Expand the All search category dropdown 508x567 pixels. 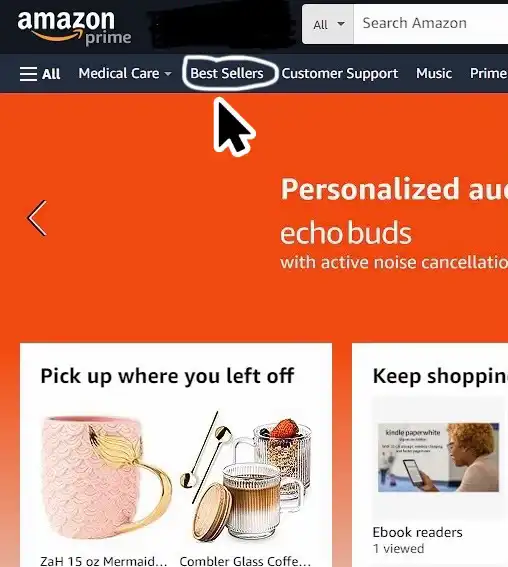pyautogui.click(x=328, y=25)
